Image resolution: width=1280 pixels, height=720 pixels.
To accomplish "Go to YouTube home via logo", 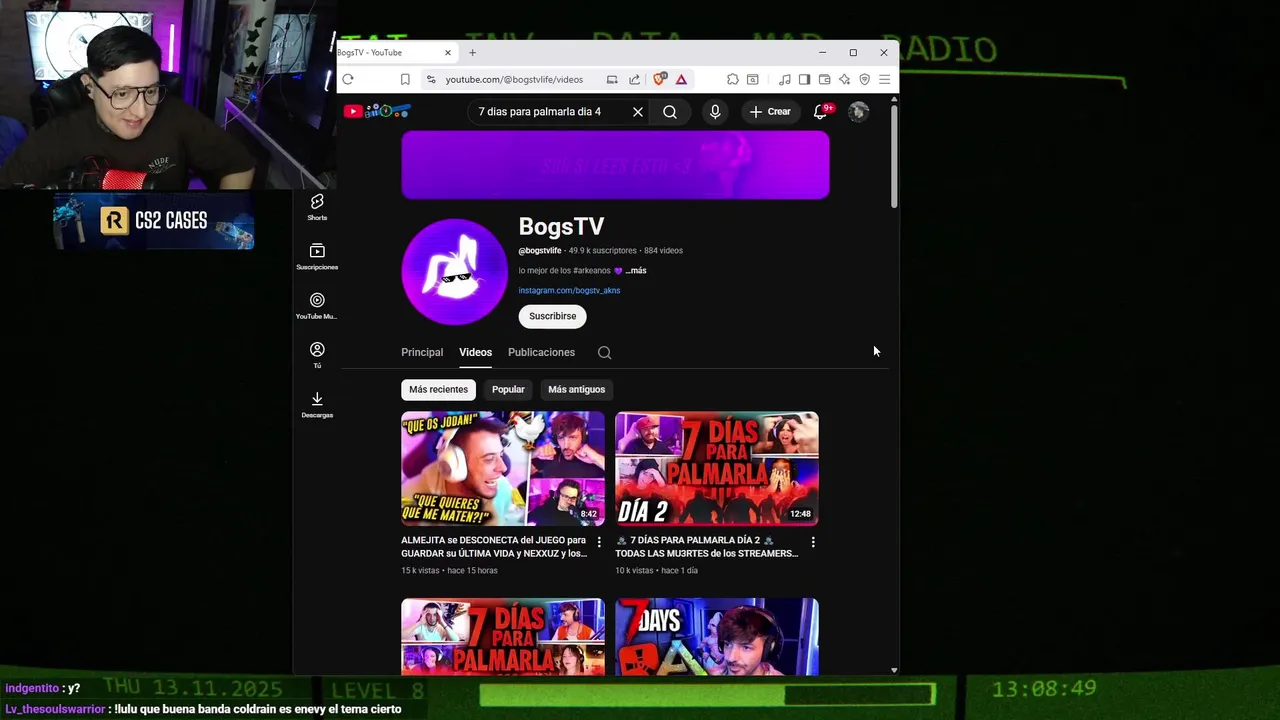I will [377, 111].
